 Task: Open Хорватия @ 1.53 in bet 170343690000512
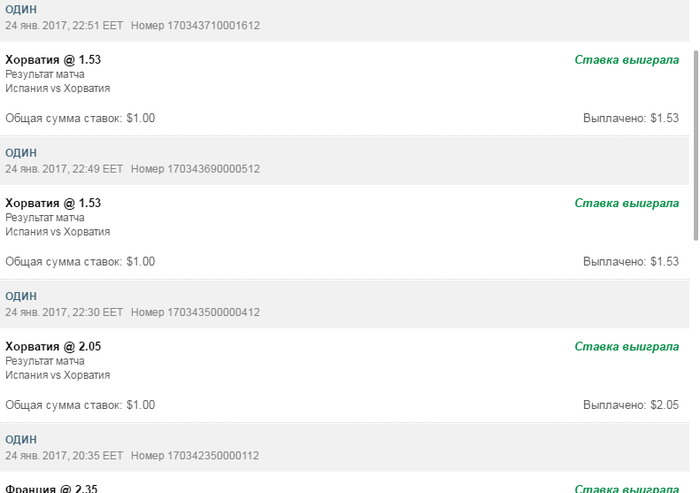(x=53, y=203)
